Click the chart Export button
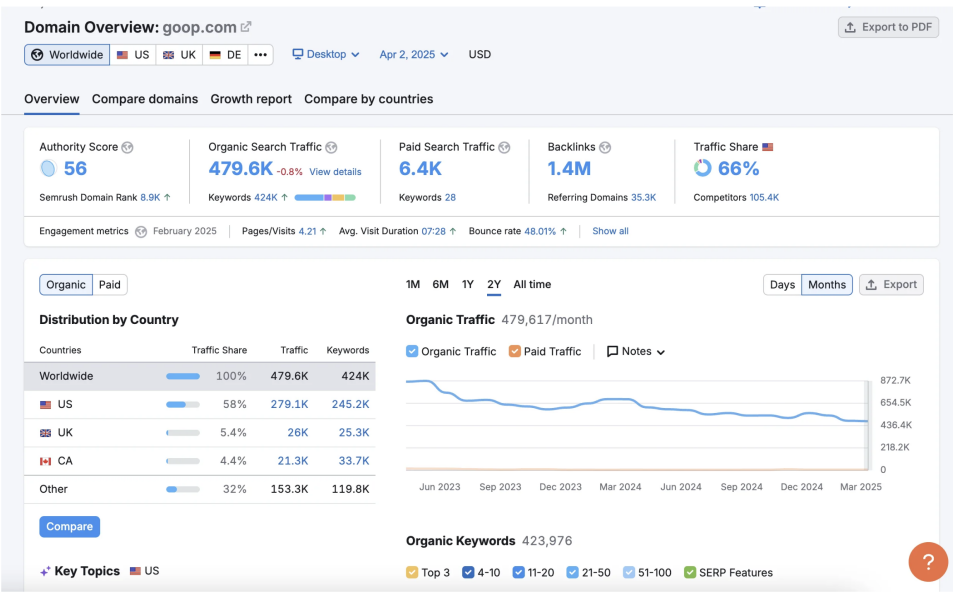This screenshot has width=955, height=600. click(x=892, y=284)
